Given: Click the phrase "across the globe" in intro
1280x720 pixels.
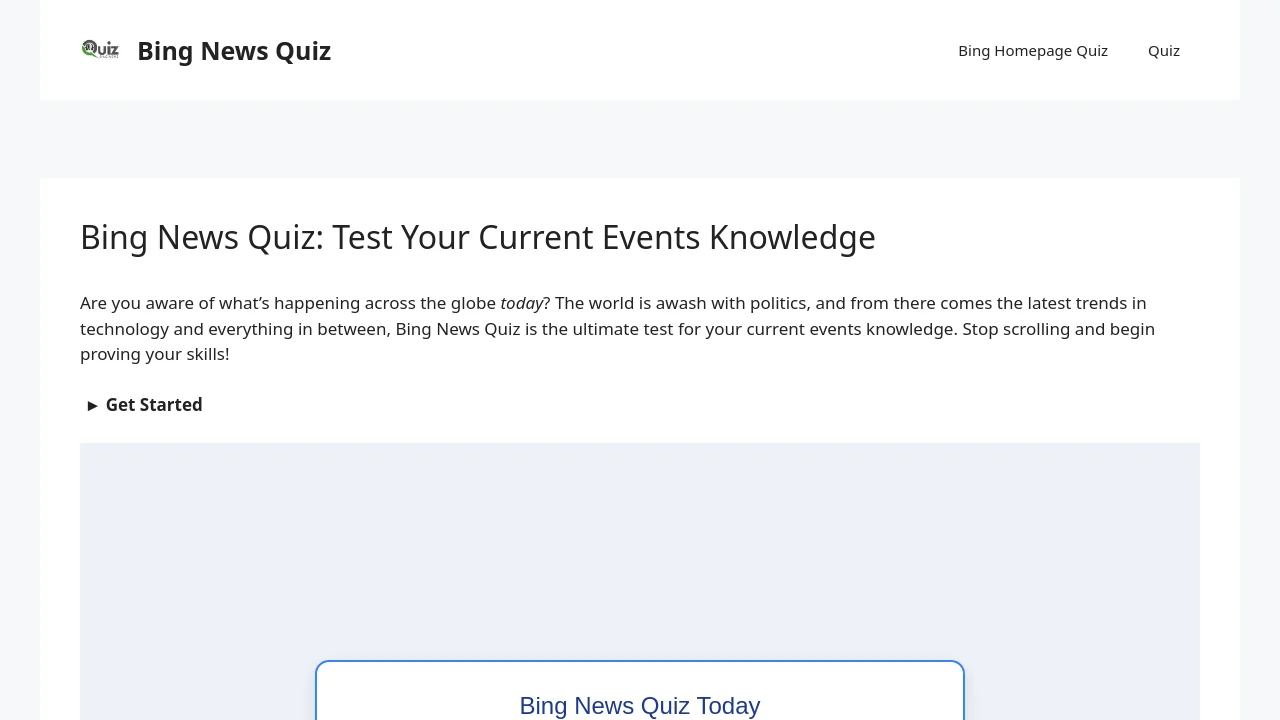Looking at the screenshot, I should (430, 303).
